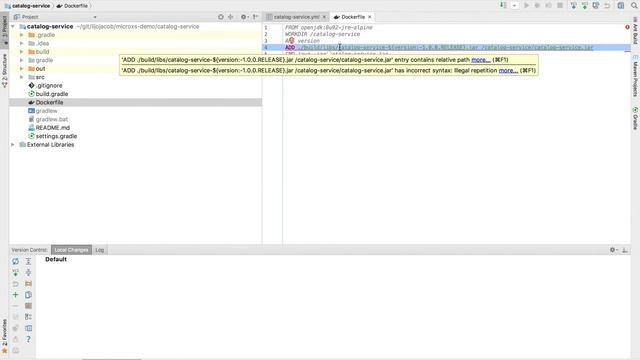Expand the .gradle folder
Image resolution: width=640 pixels, height=360 pixels.
[22, 35]
